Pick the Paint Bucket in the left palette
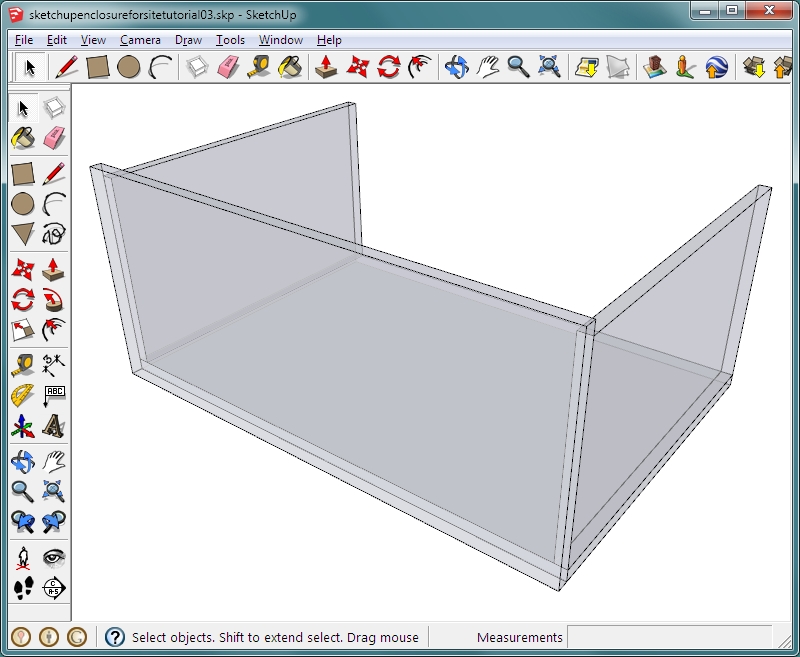 pyautogui.click(x=23, y=138)
